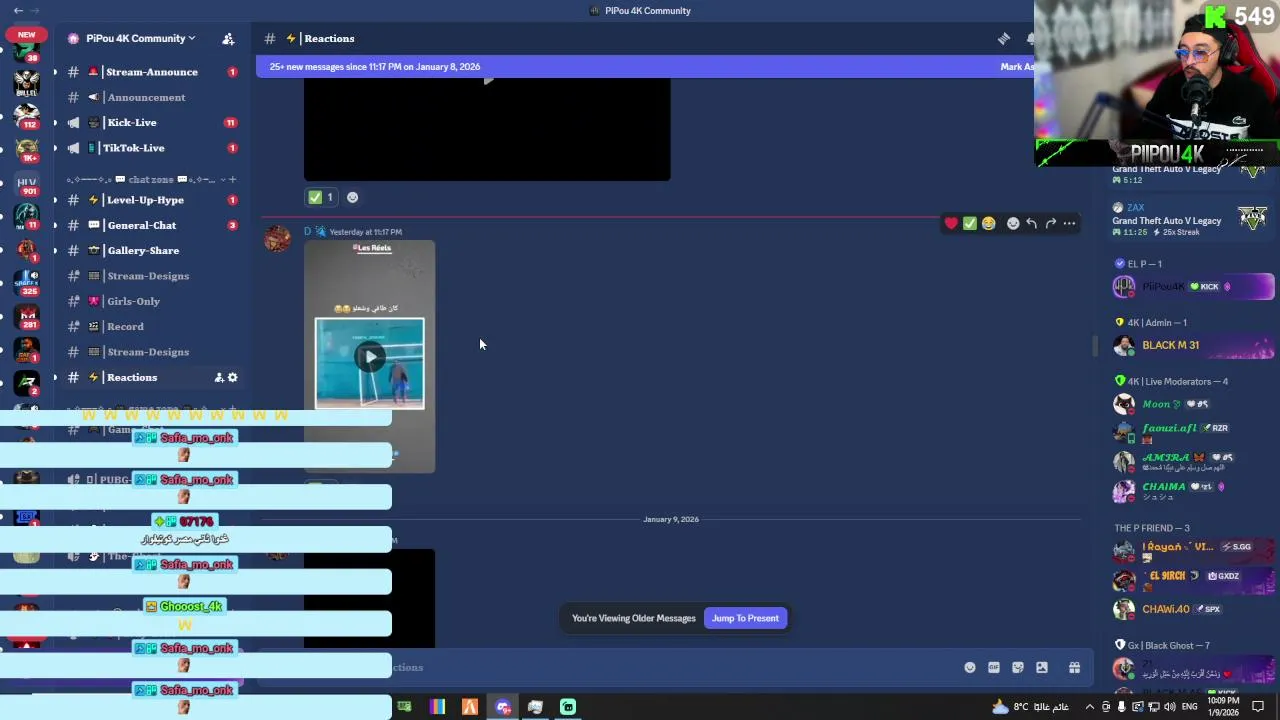This screenshot has height=720, width=1280.
Task: Click the member CHAWi.40 in member list
Action: click(1192, 609)
